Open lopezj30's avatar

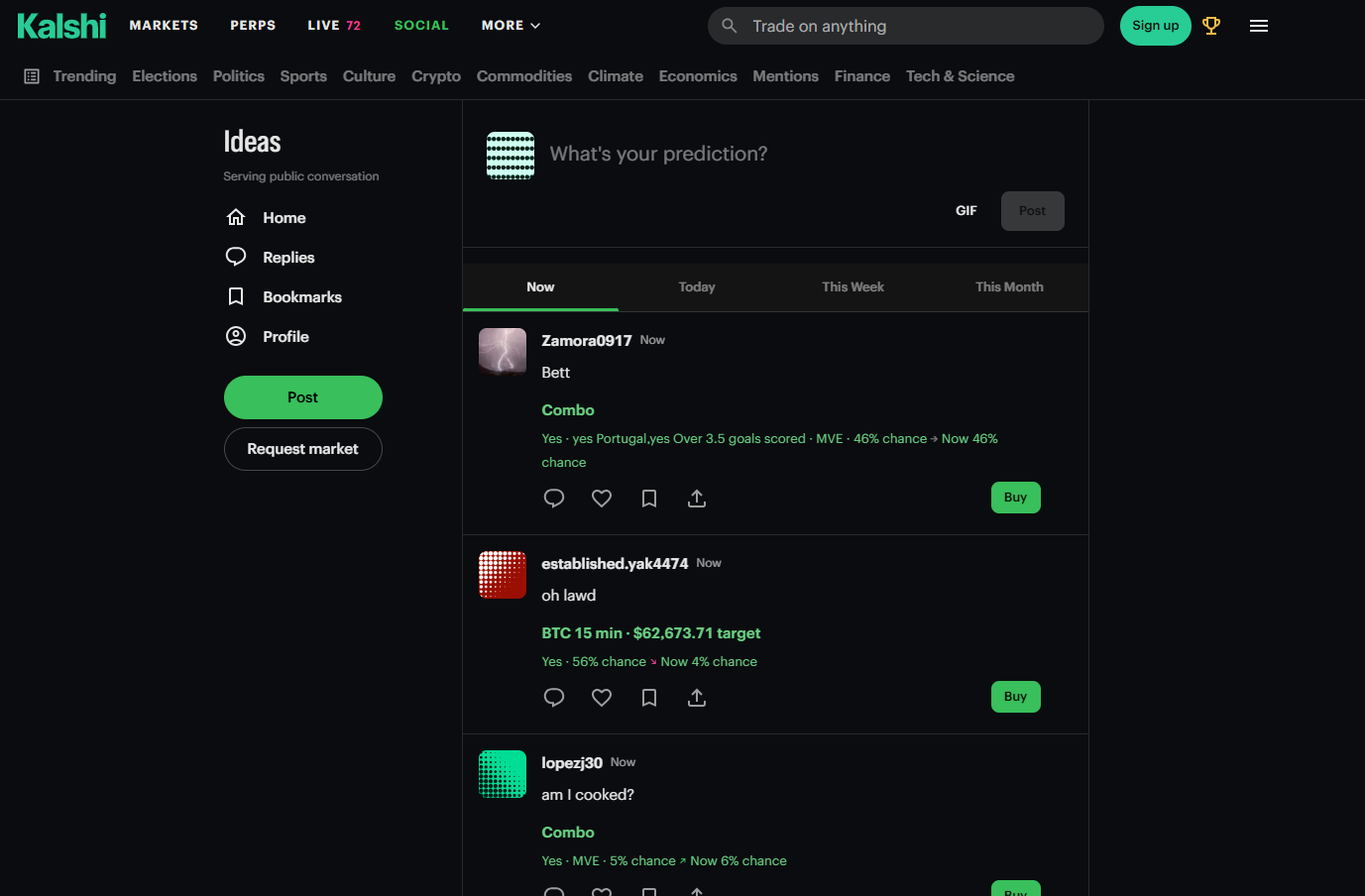503,774
